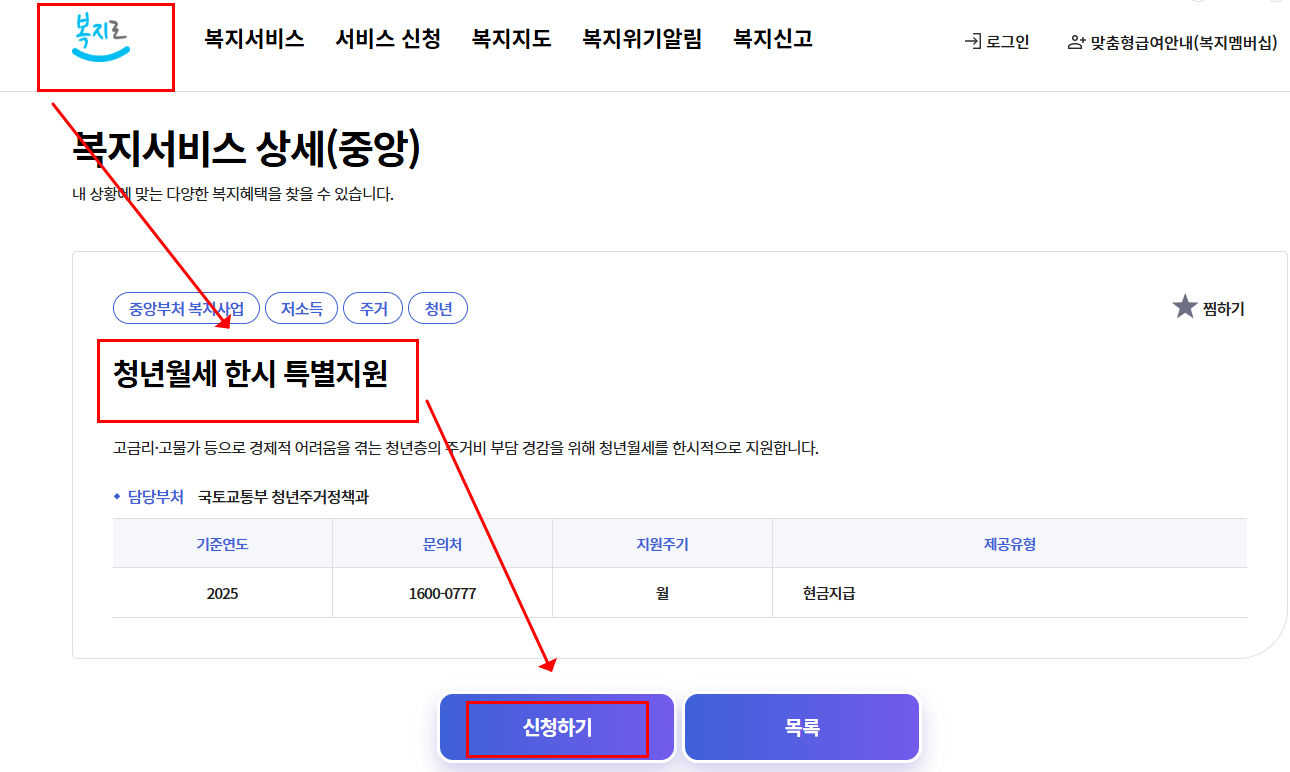Click the subtitle 내 상황에 맞는 다양한 복지혜택
The height and width of the screenshot is (772, 1290).
pyautogui.click(x=233, y=194)
